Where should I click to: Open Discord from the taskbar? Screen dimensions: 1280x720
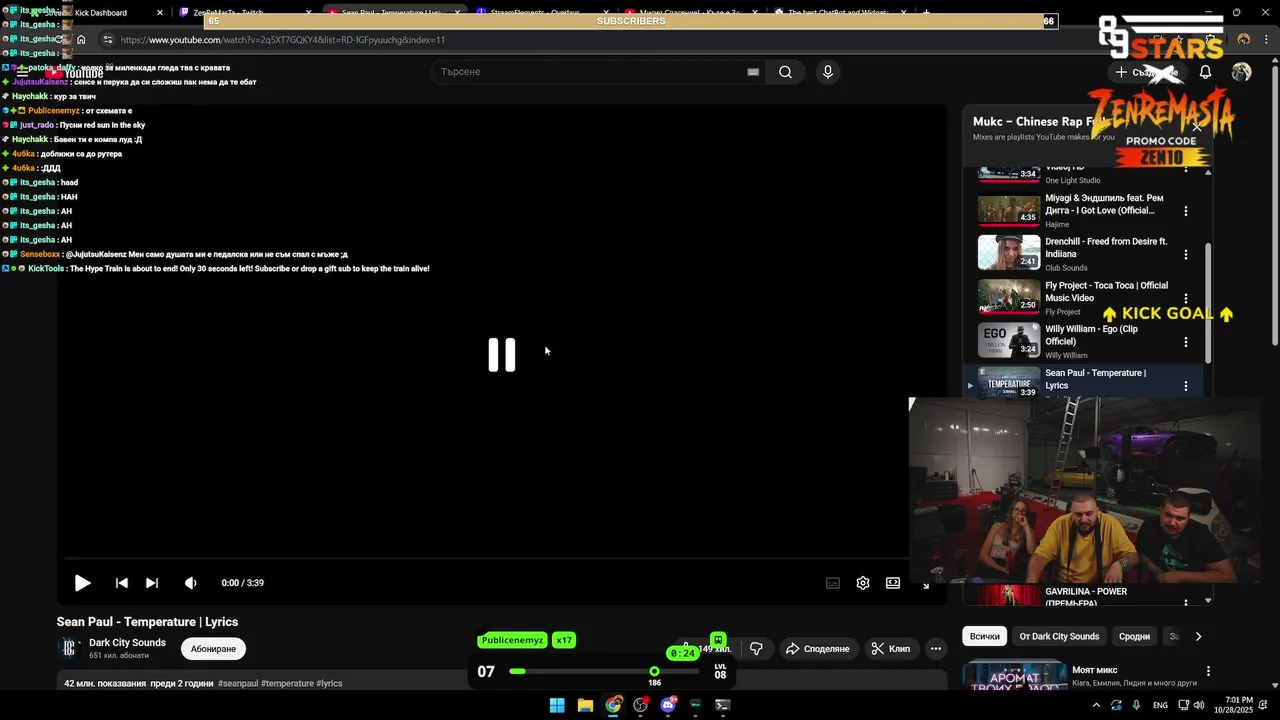(668, 705)
